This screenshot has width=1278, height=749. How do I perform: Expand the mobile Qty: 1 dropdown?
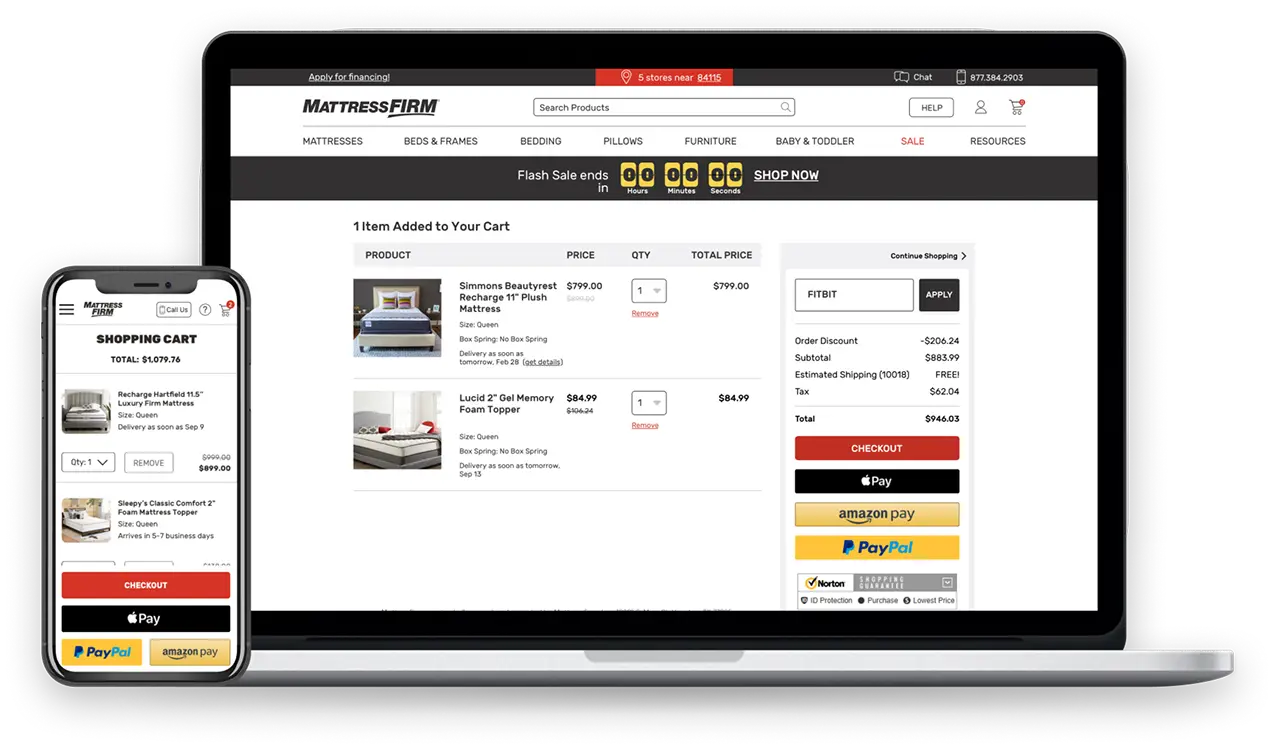pyautogui.click(x=88, y=463)
